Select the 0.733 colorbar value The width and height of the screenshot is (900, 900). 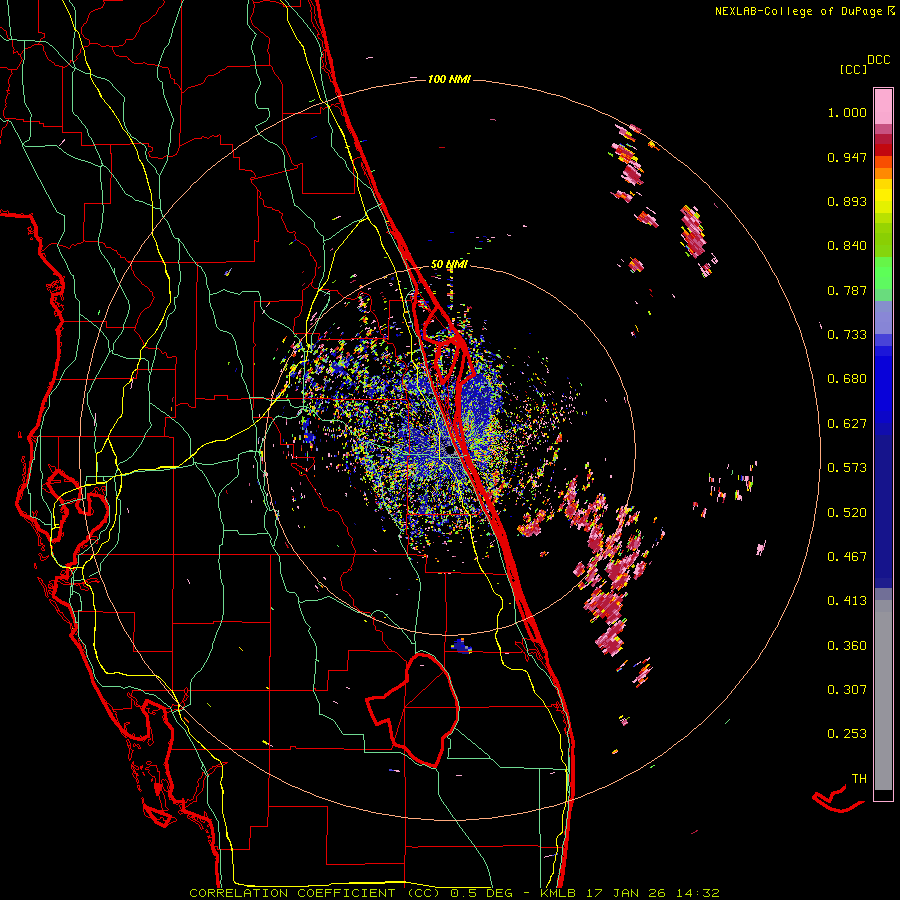847,335
